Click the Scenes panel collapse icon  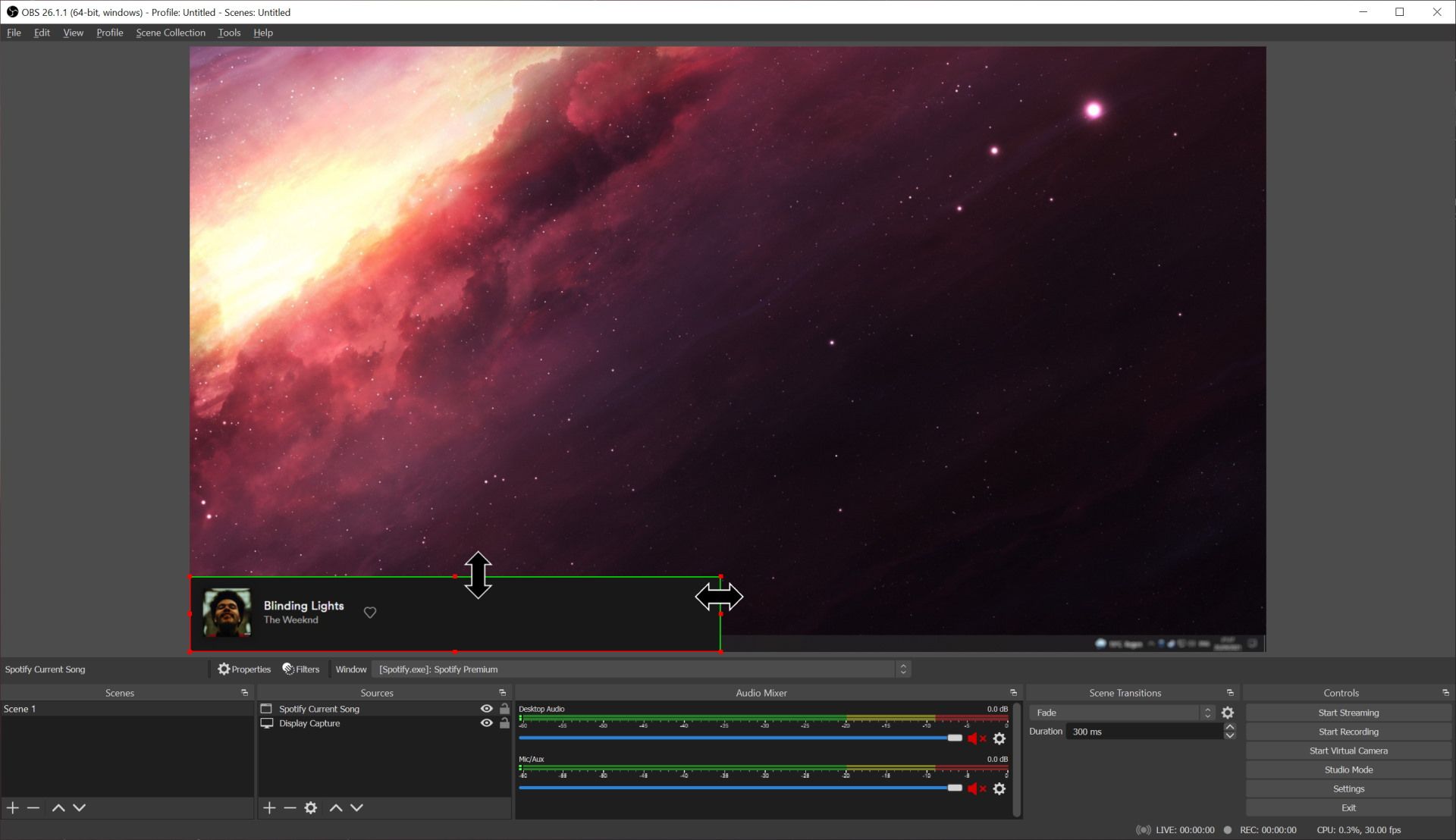coord(244,692)
